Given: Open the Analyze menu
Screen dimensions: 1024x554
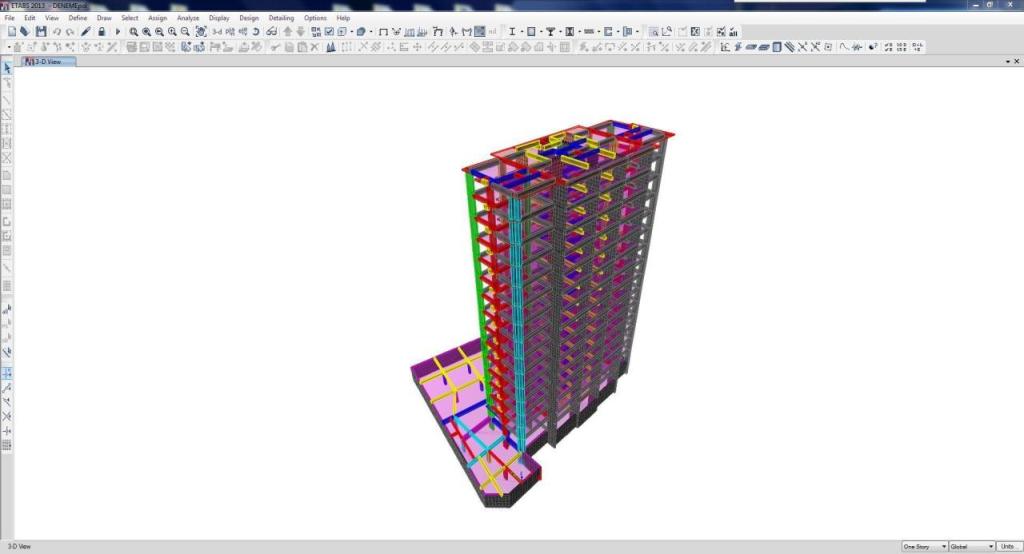Looking at the screenshot, I should 187,18.
